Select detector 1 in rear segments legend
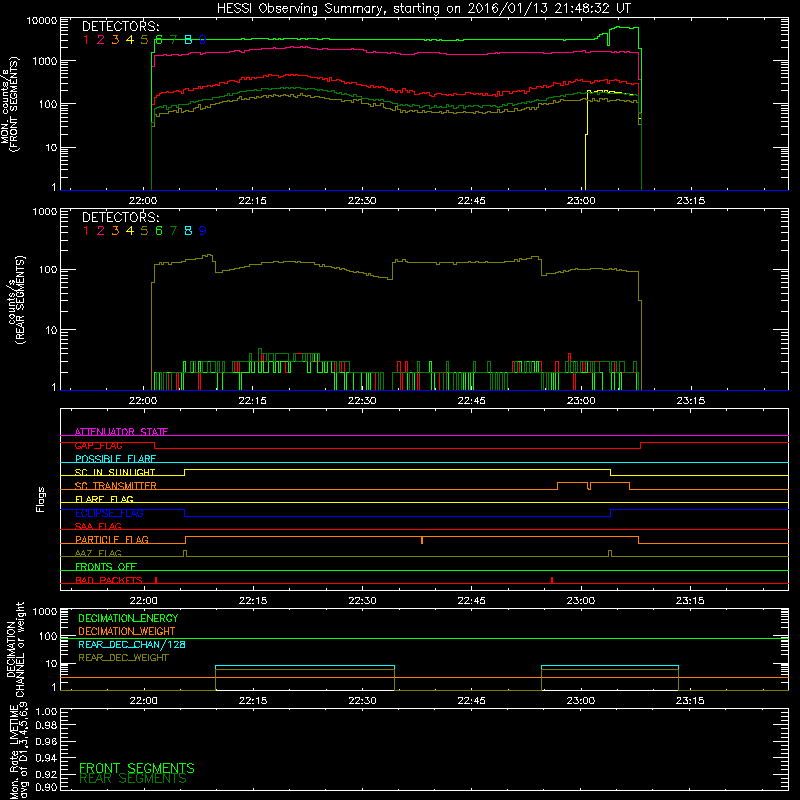Viewport: 800px width, 800px height. click(86, 231)
